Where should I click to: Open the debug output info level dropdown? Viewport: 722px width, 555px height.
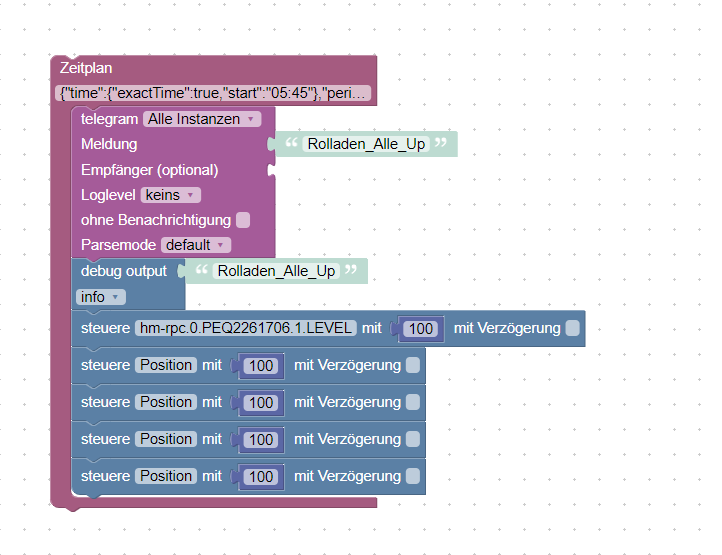[100, 297]
